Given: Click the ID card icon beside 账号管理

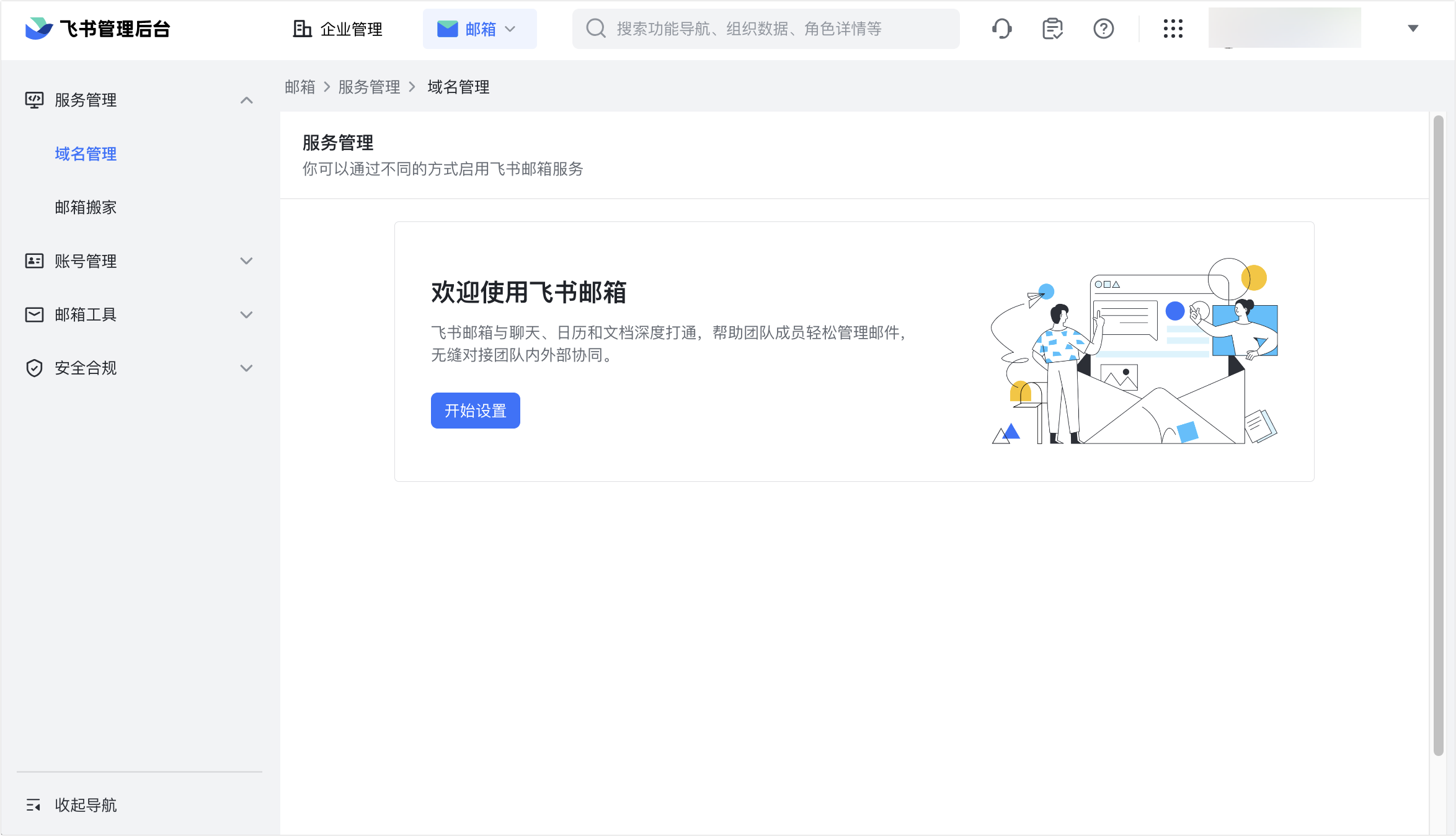Looking at the screenshot, I should point(34,261).
